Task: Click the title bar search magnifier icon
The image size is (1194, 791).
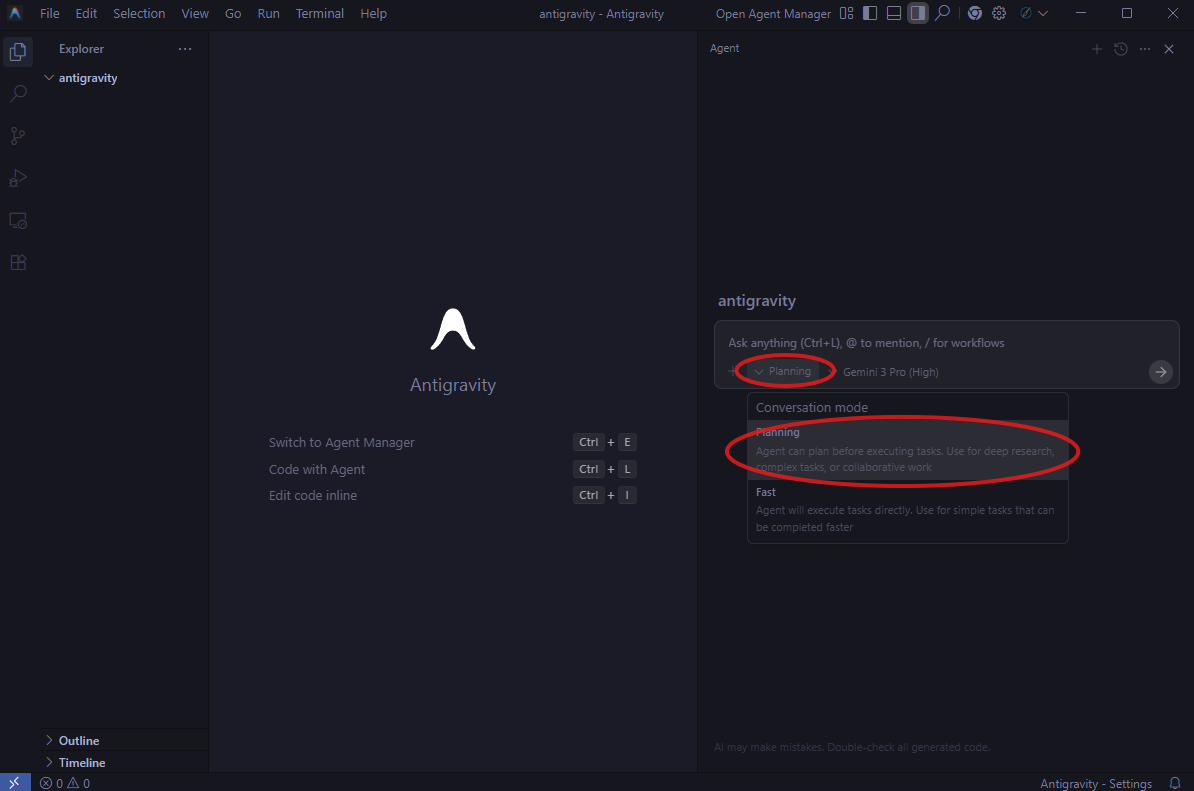Action: 943,13
